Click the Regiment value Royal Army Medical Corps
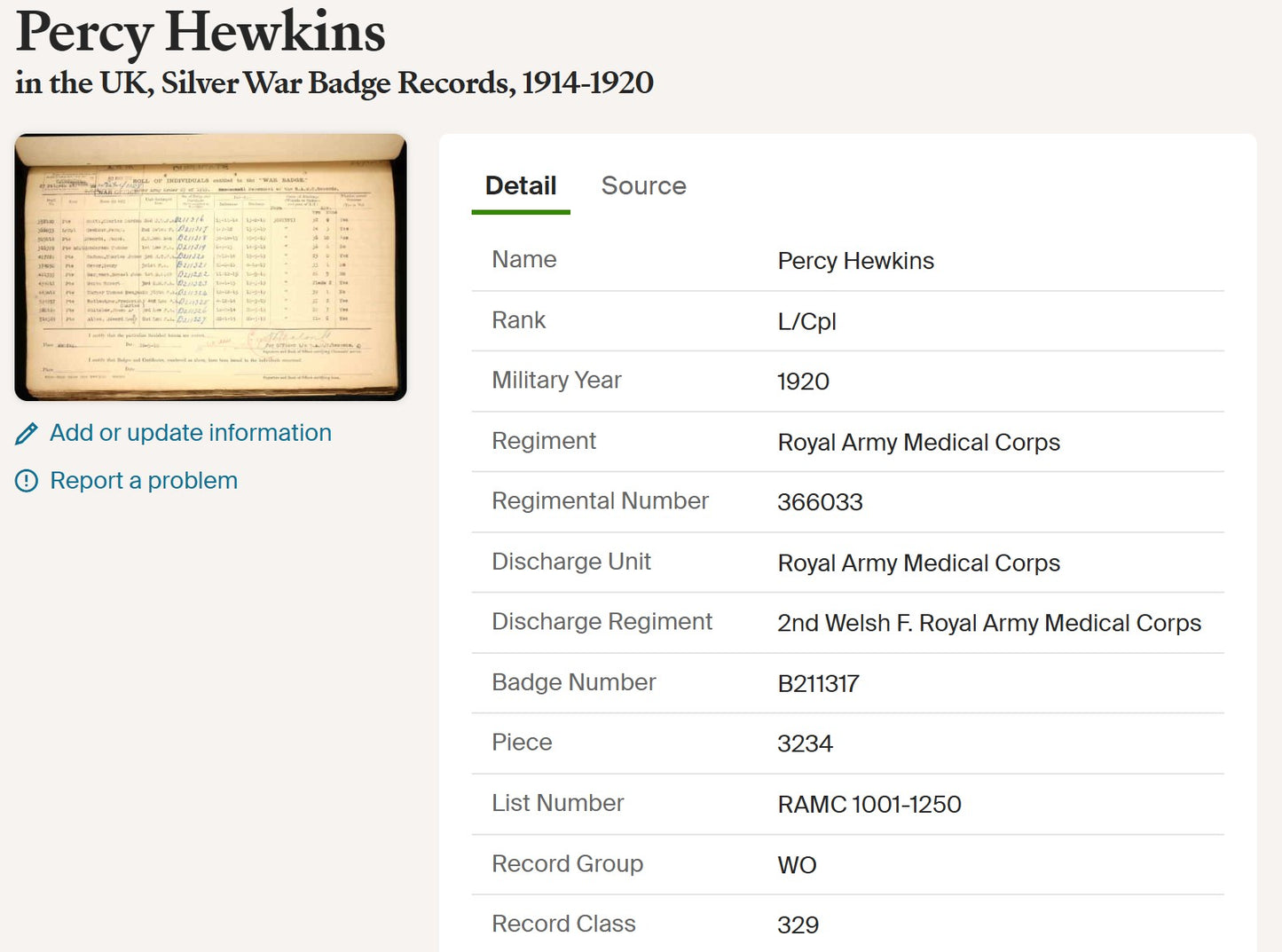 (918, 442)
